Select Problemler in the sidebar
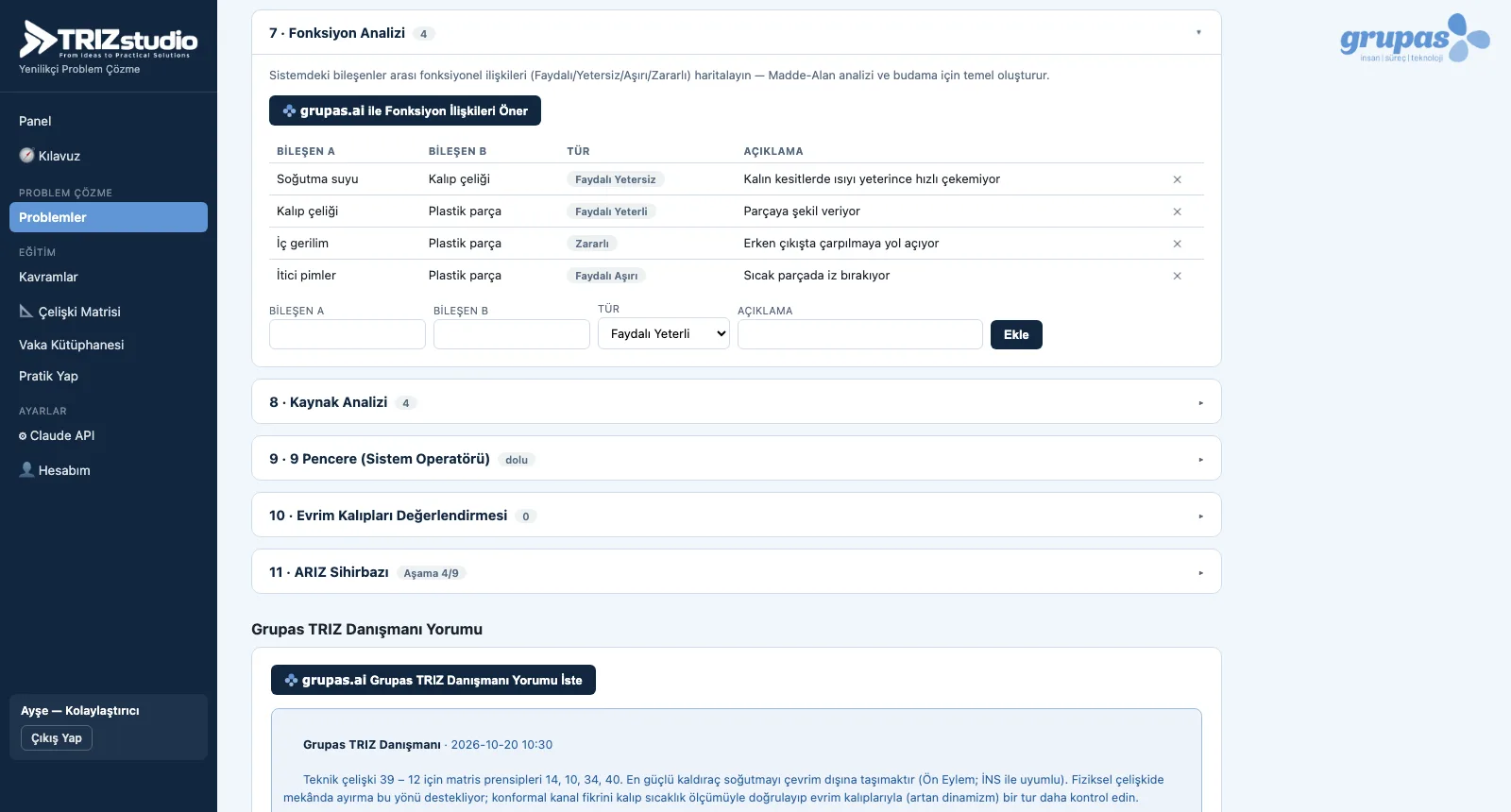Image resolution: width=1511 pixels, height=812 pixels. click(109, 217)
